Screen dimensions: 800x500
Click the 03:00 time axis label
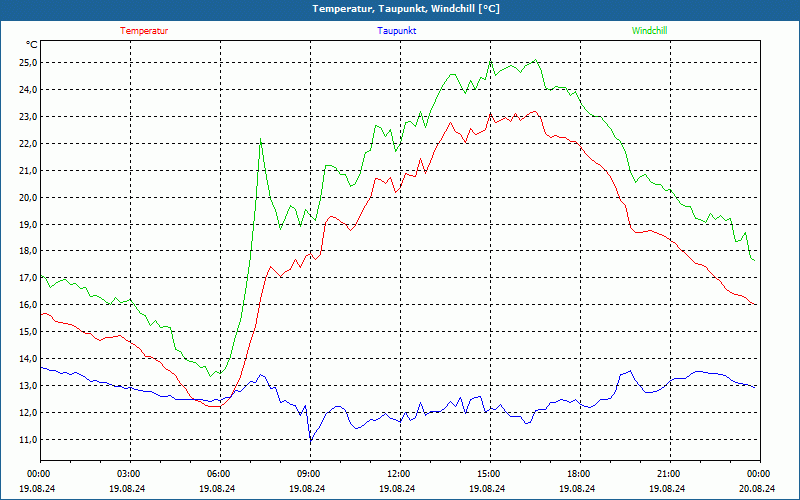(130, 474)
